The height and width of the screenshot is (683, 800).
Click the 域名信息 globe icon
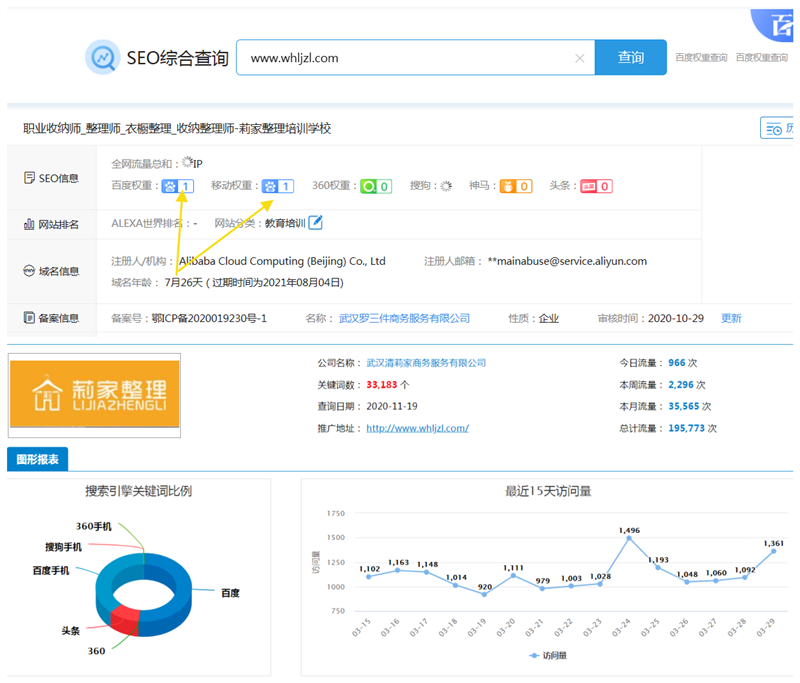point(29,271)
